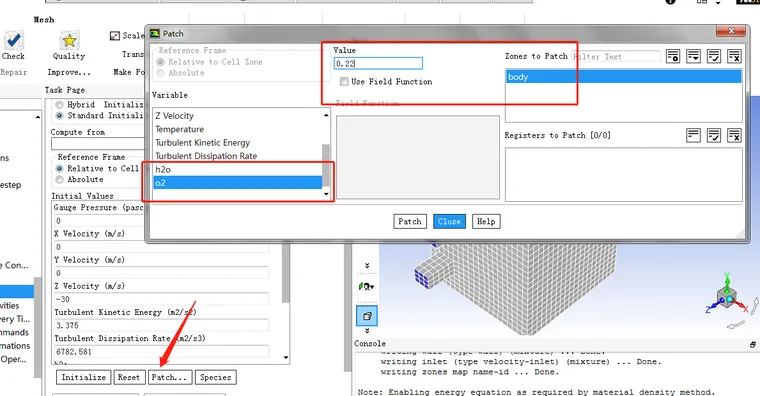Click the Gauge Pressure input field
The width and height of the screenshot is (760, 396).
click(98, 221)
